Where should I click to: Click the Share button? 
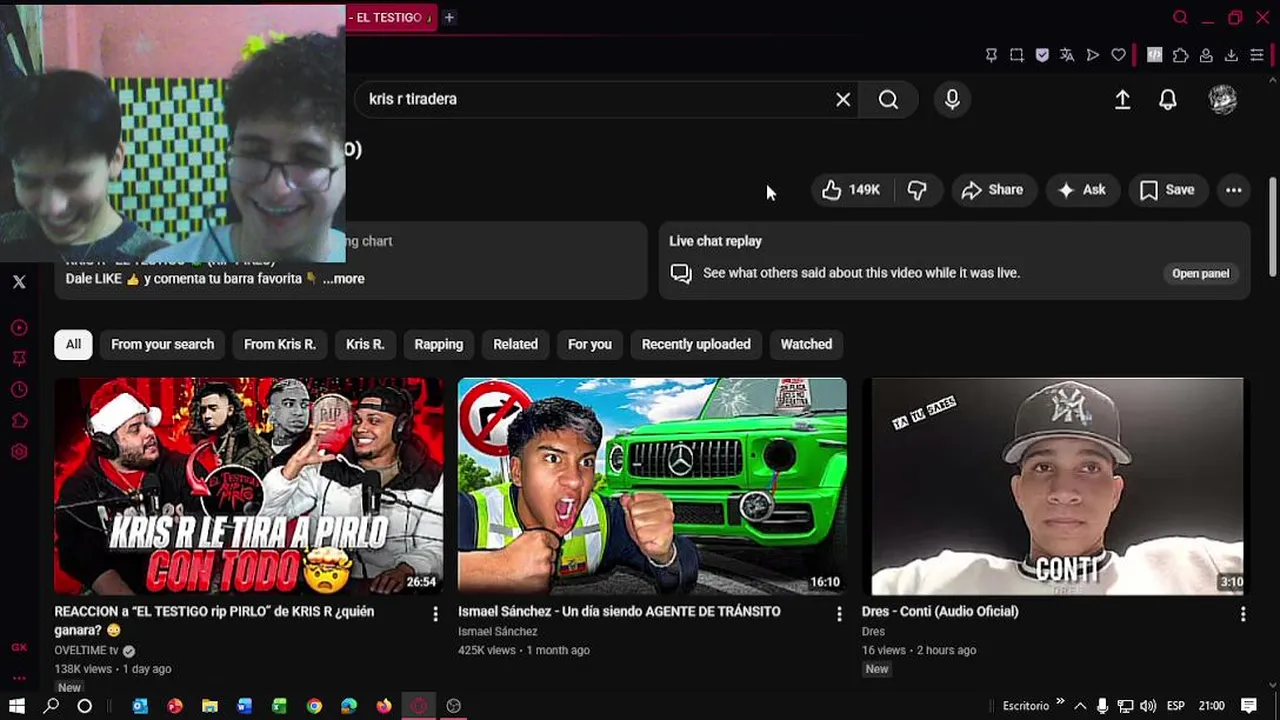[x=992, y=190]
